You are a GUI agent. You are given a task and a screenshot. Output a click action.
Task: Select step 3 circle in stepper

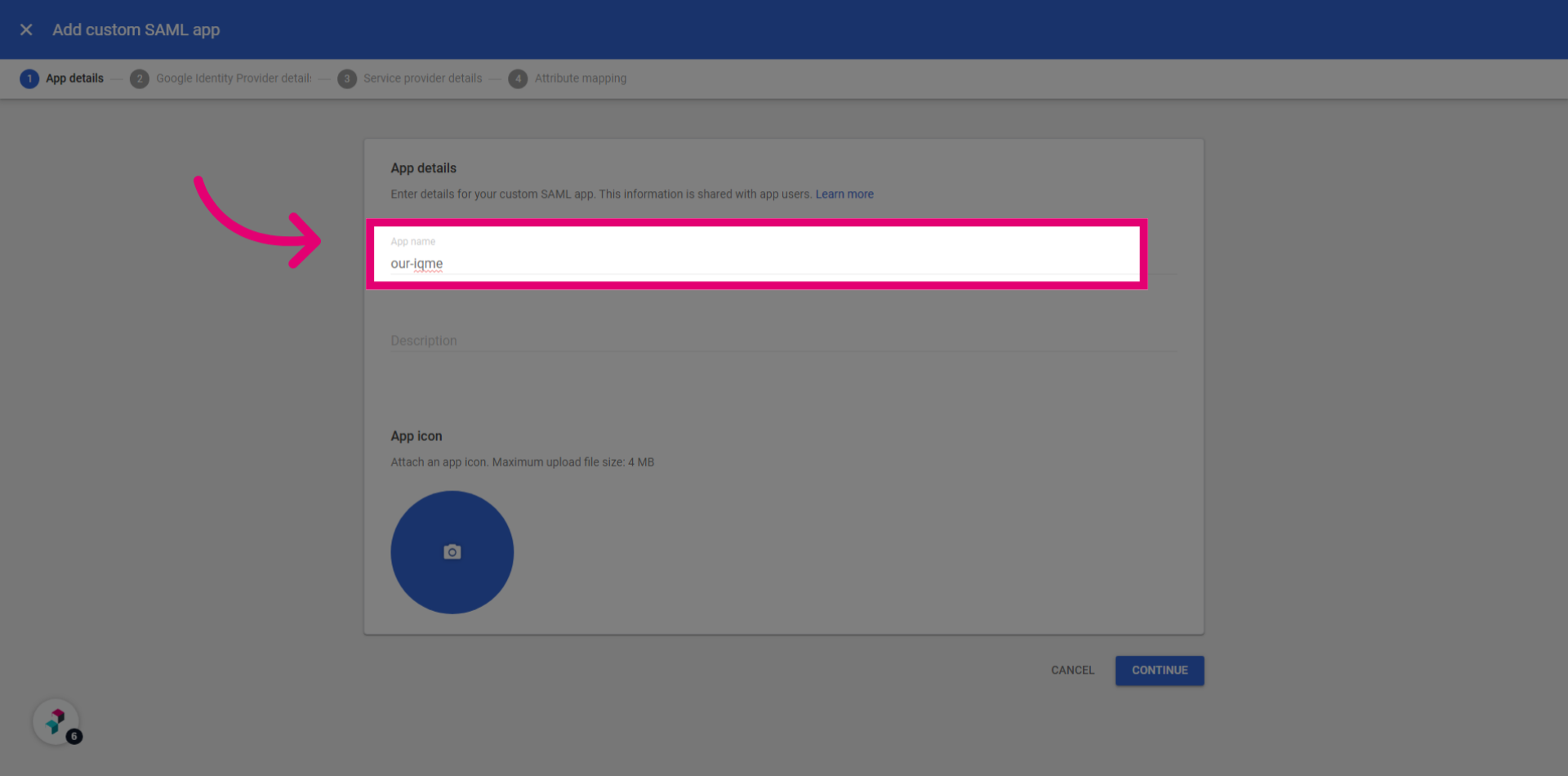pos(347,78)
